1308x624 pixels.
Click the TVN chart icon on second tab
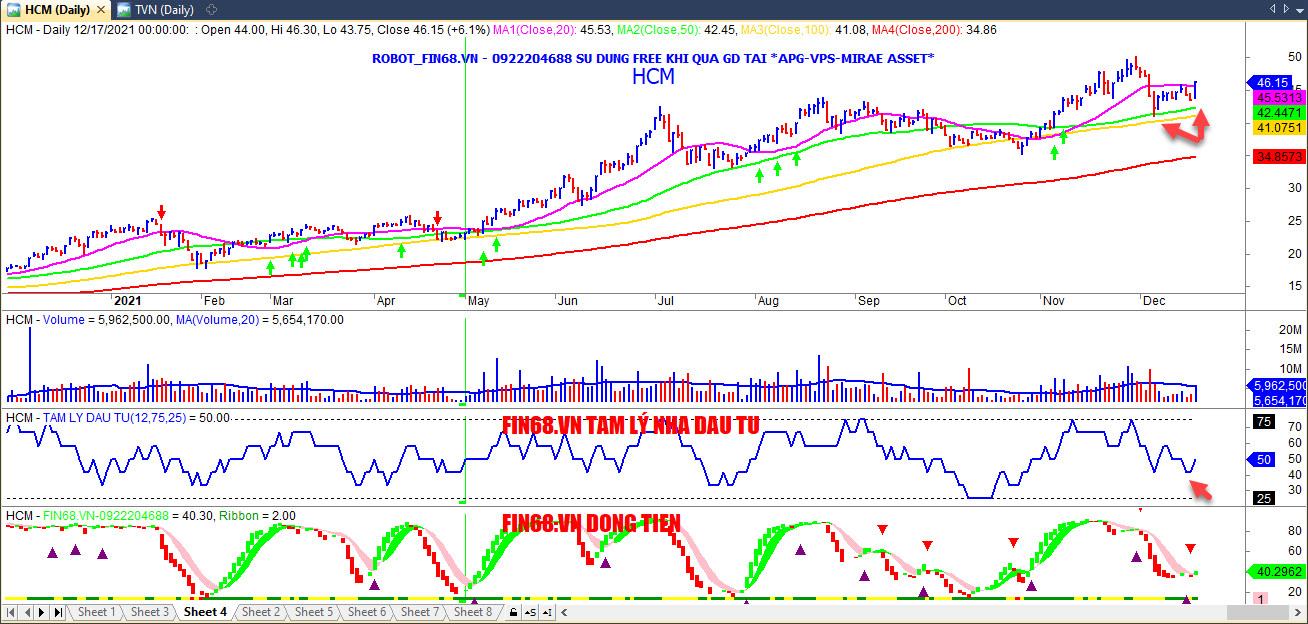tap(123, 10)
